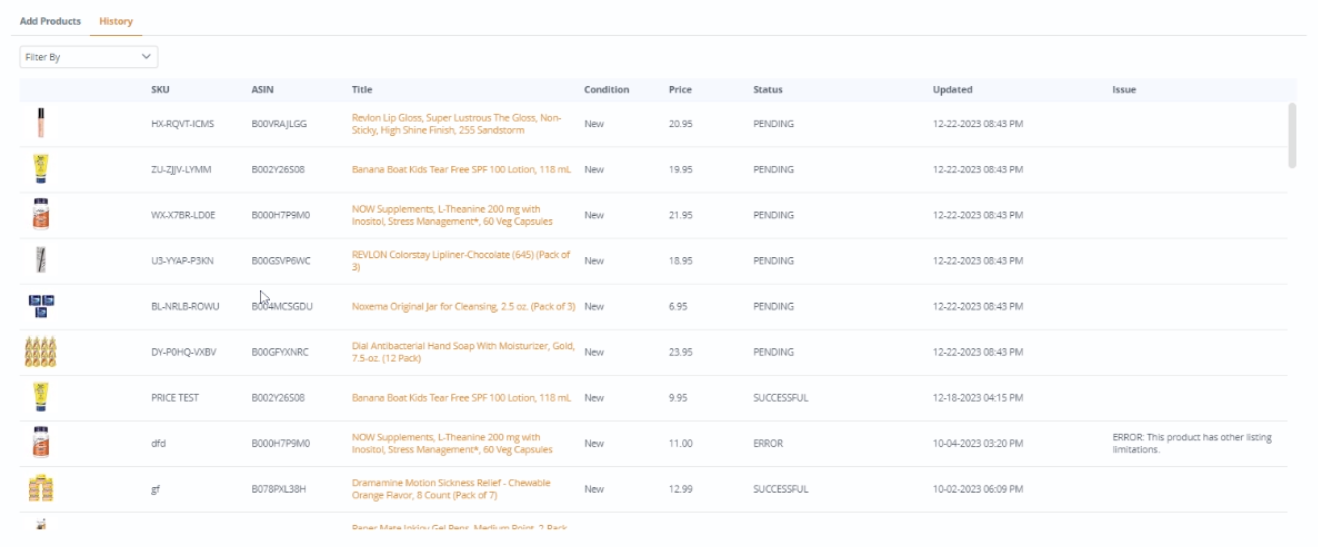Image resolution: width=1318 pixels, height=547 pixels.
Task: Click the Status column header
Action: click(768, 89)
